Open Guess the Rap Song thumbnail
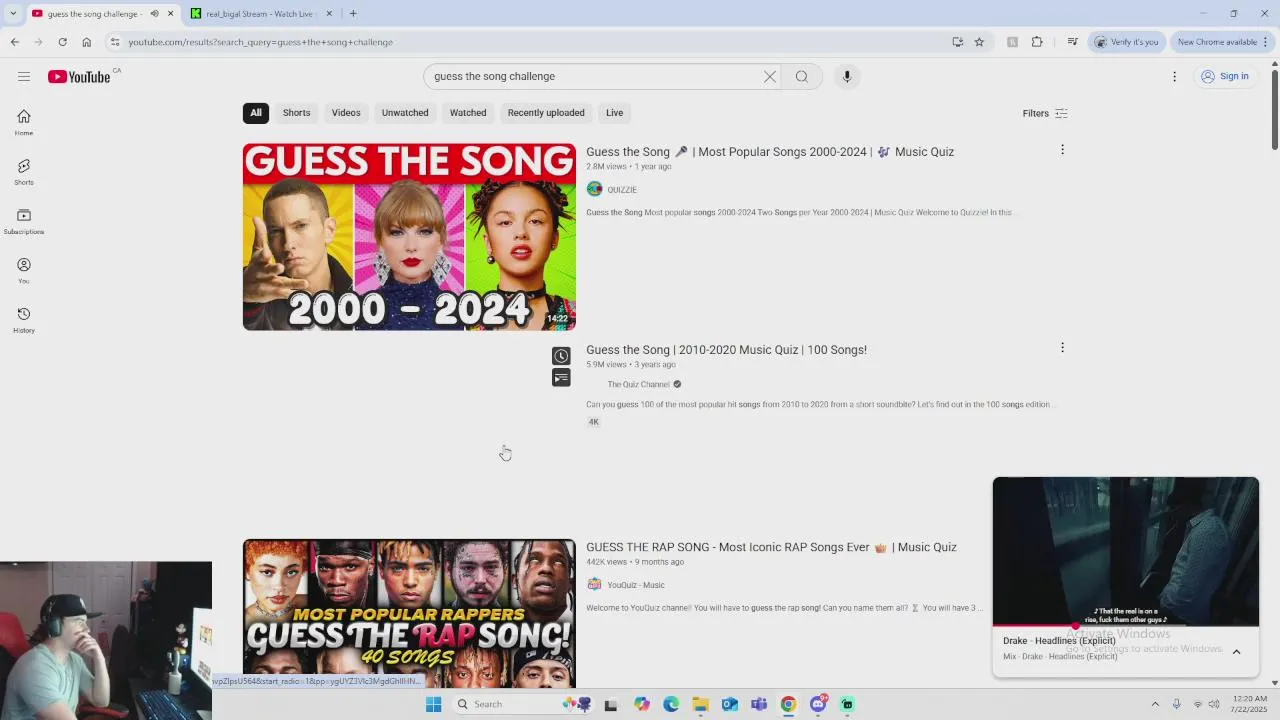The height and width of the screenshot is (720, 1280). [409, 614]
